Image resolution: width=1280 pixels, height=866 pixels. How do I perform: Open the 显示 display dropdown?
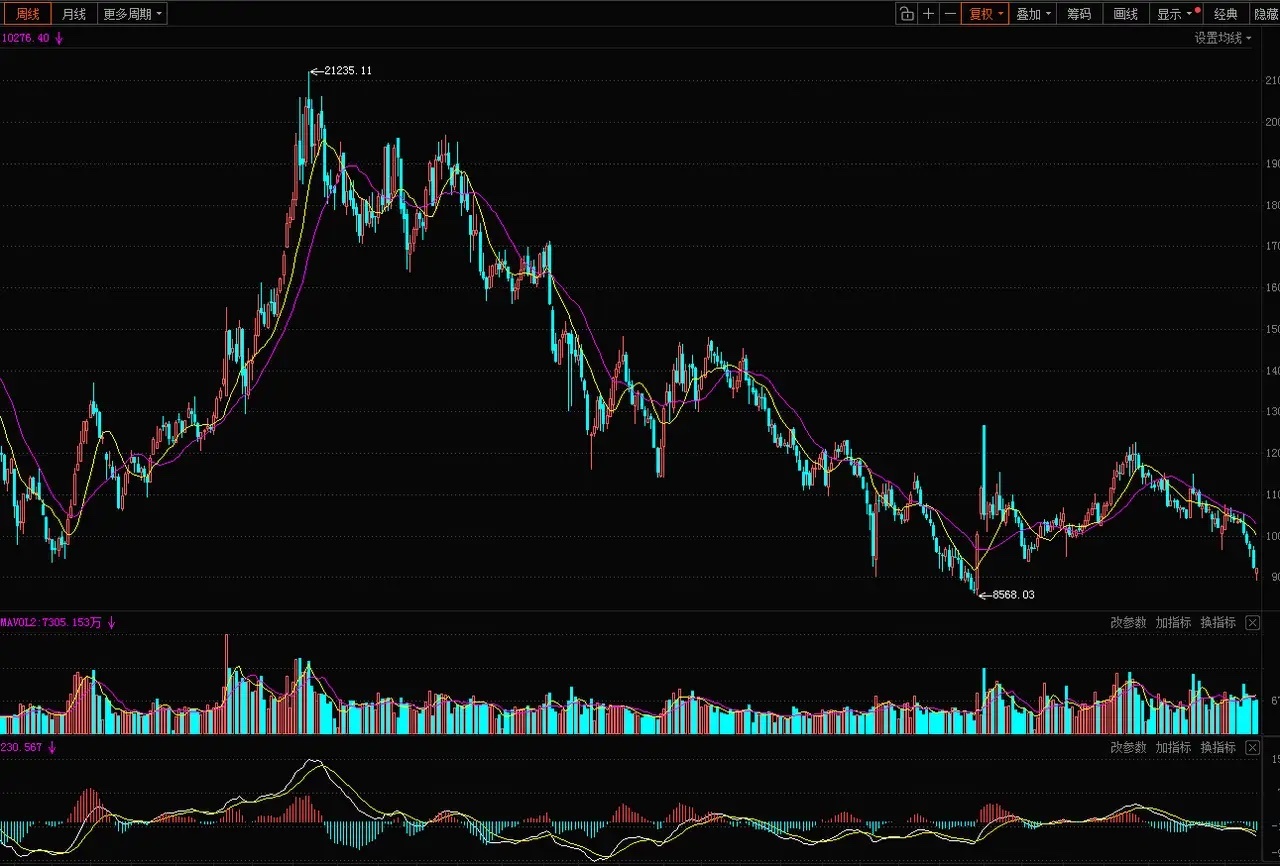[x=1176, y=14]
